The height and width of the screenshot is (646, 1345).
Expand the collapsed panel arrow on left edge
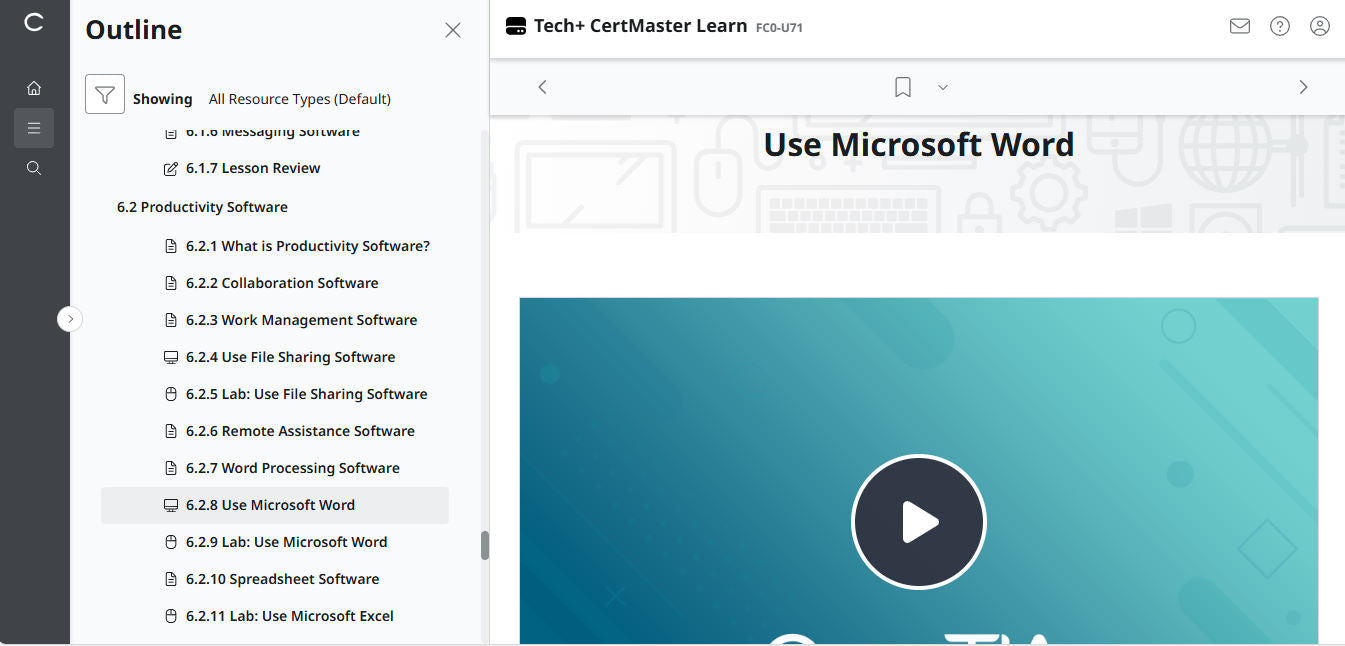pos(70,318)
